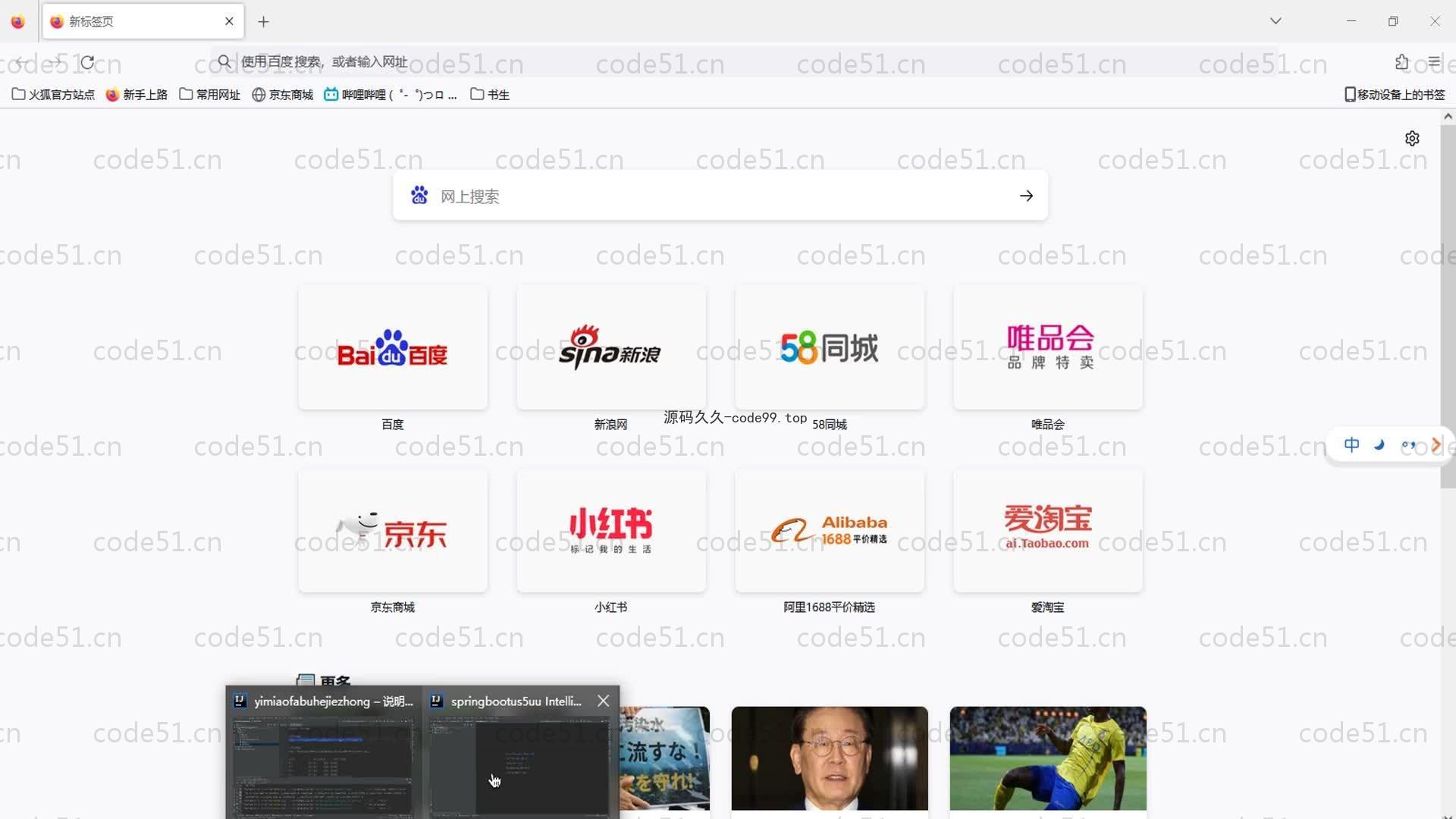
Task: Open the 京东商城 shortcut tile
Action: tap(393, 531)
